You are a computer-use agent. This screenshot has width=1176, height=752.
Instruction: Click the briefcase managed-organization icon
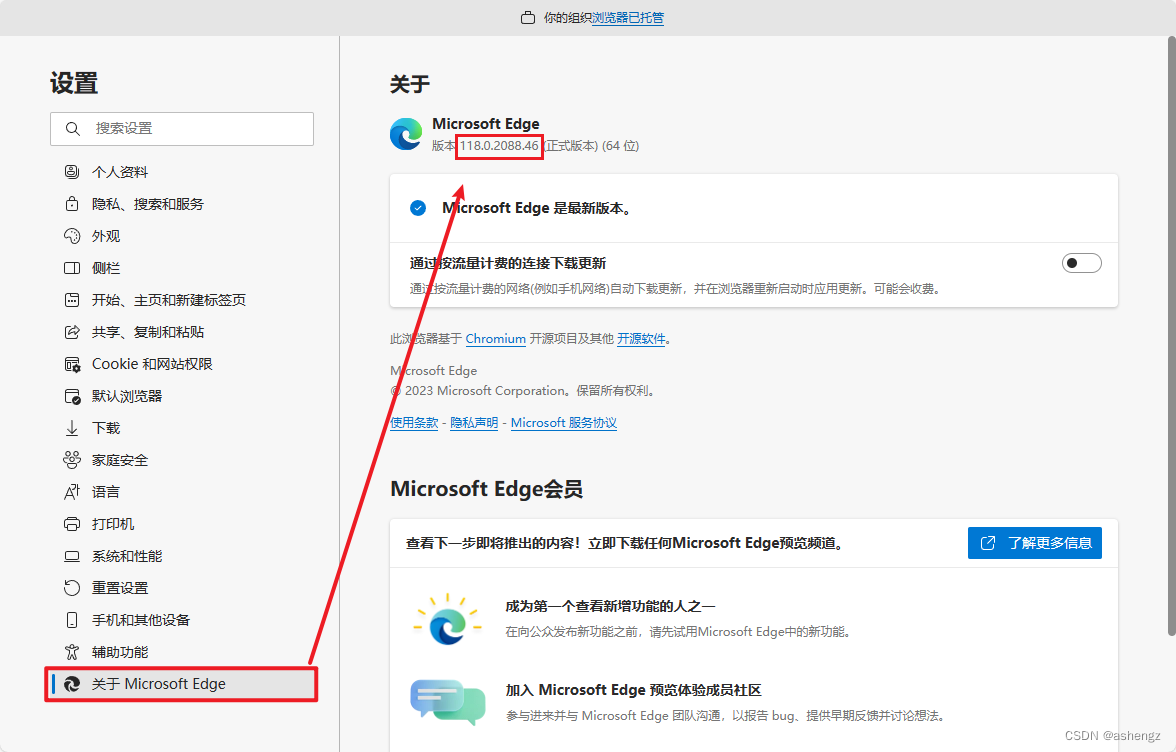pyautogui.click(x=528, y=17)
